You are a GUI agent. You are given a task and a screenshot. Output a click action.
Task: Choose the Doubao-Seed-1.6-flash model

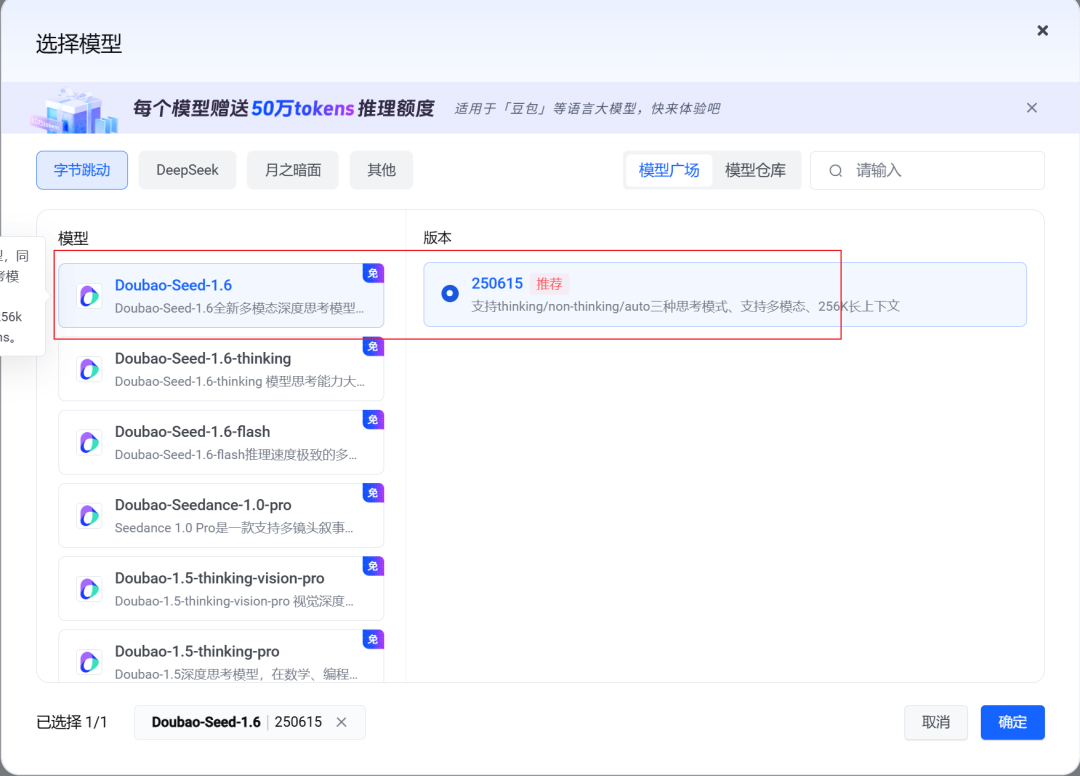pos(221,442)
